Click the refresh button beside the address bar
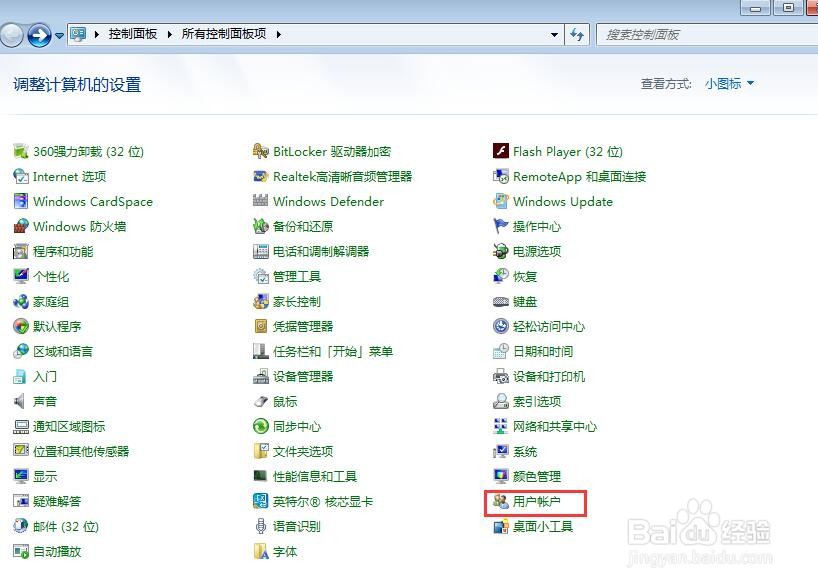818x586 pixels. point(578,33)
